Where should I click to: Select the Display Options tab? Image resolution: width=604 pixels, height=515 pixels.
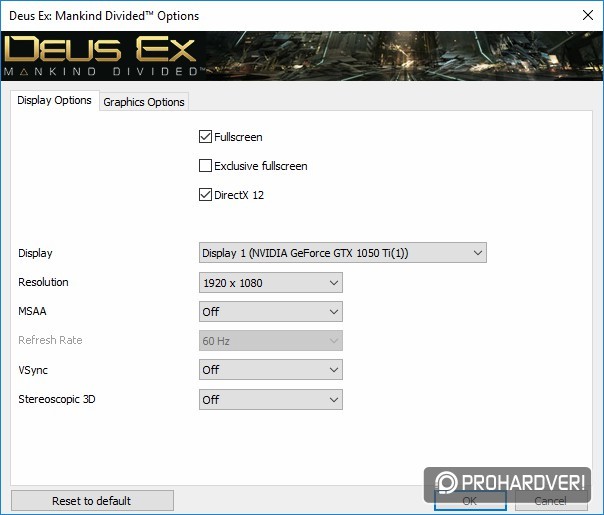pos(54,101)
